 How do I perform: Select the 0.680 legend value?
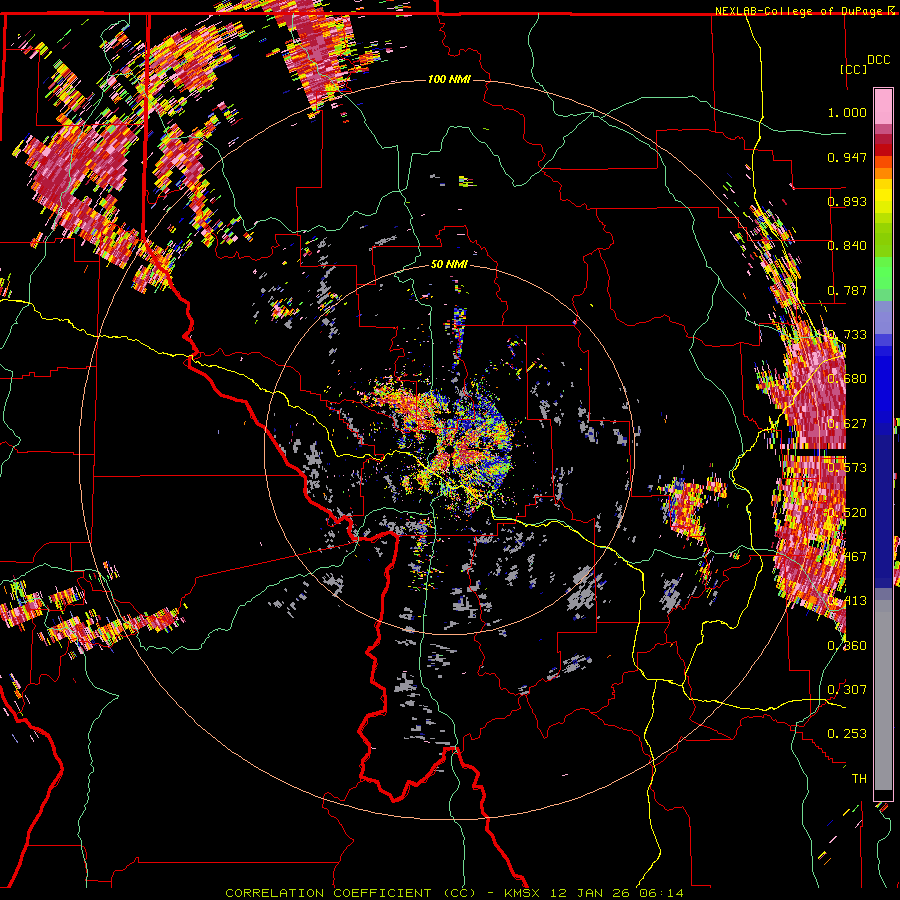point(847,379)
